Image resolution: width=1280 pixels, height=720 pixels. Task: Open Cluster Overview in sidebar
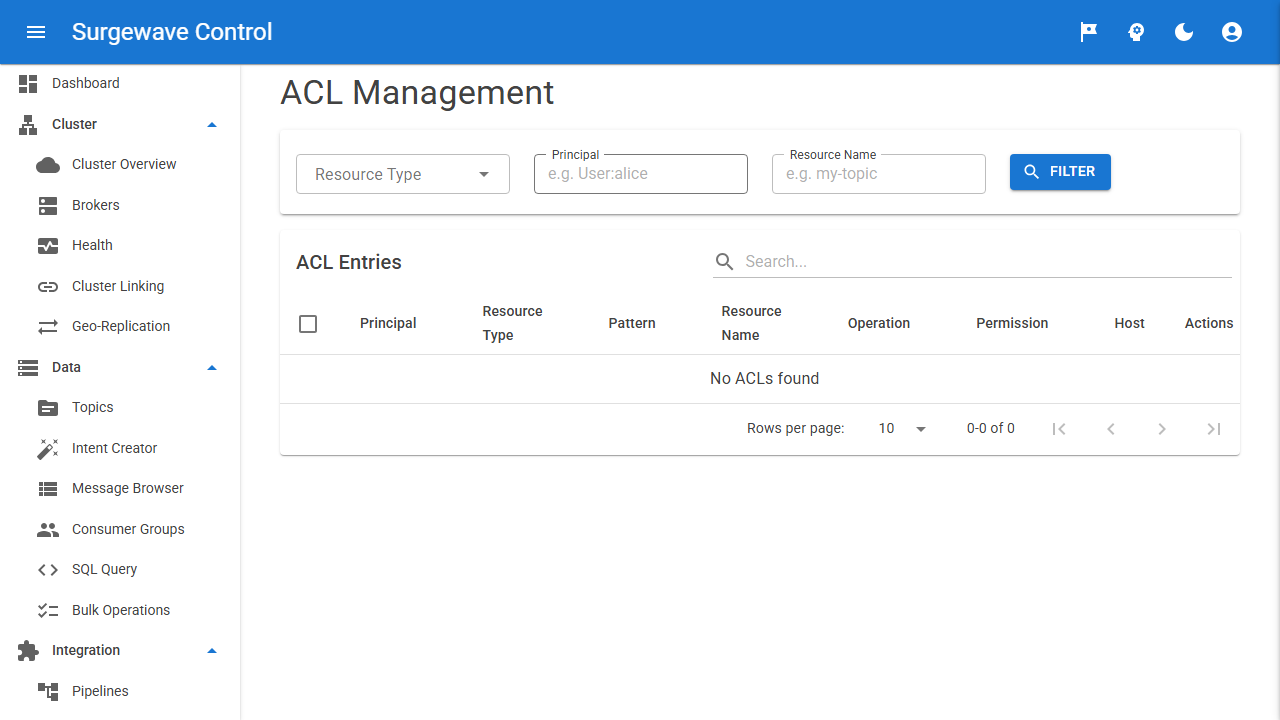pos(120,164)
